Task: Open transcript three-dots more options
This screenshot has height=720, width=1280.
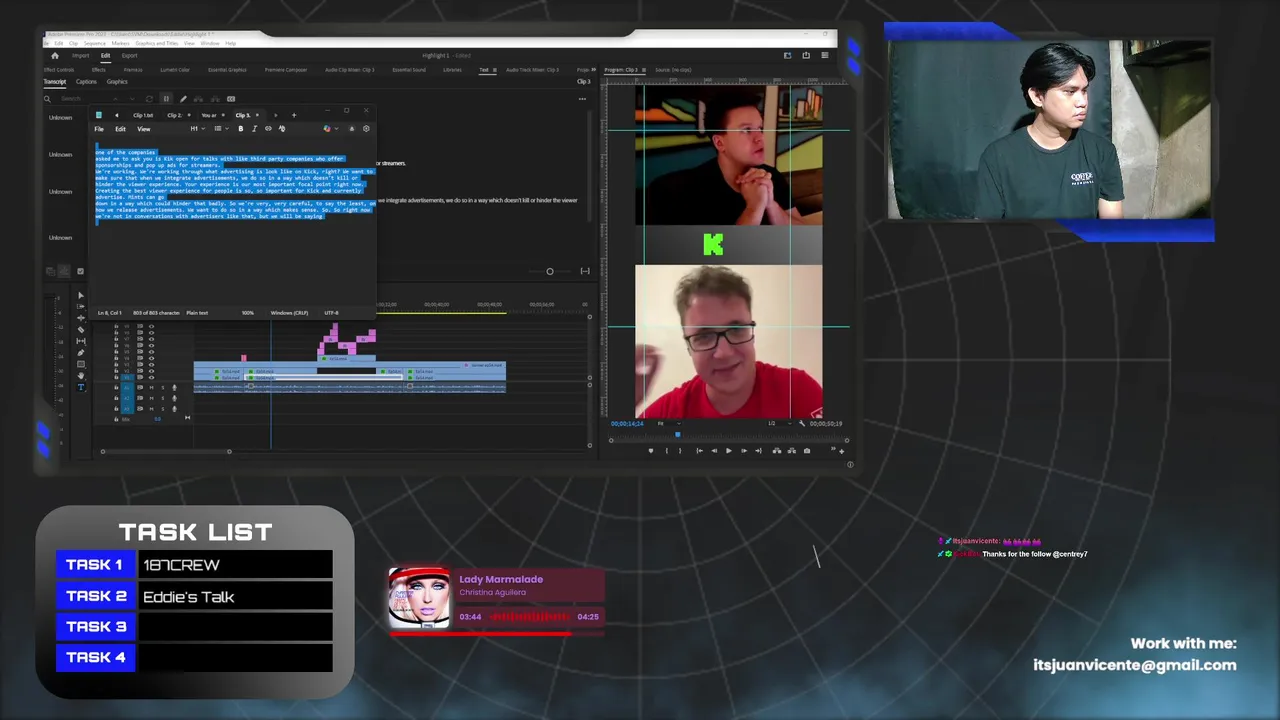Action: pos(582,99)
